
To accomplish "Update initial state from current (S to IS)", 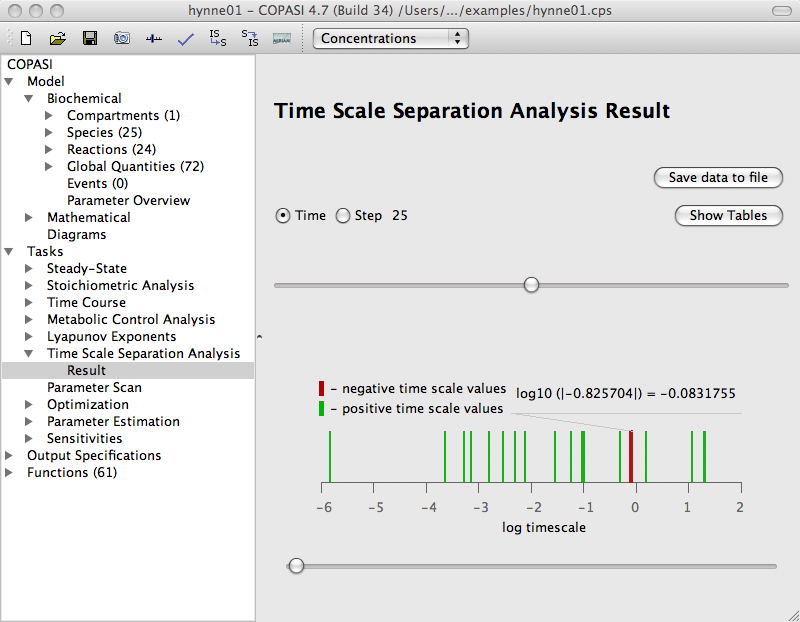I will (250, 38).
